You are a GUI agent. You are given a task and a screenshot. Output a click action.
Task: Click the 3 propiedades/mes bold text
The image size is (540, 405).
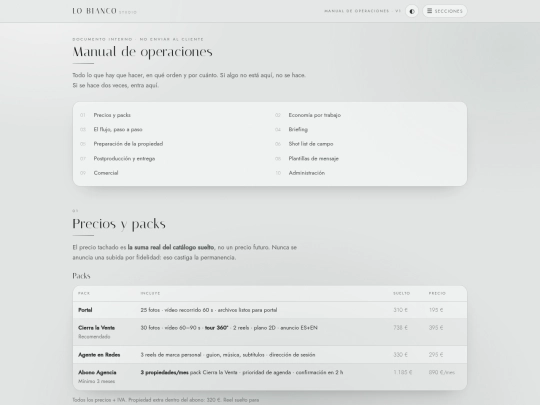click(x=164, y=372)
